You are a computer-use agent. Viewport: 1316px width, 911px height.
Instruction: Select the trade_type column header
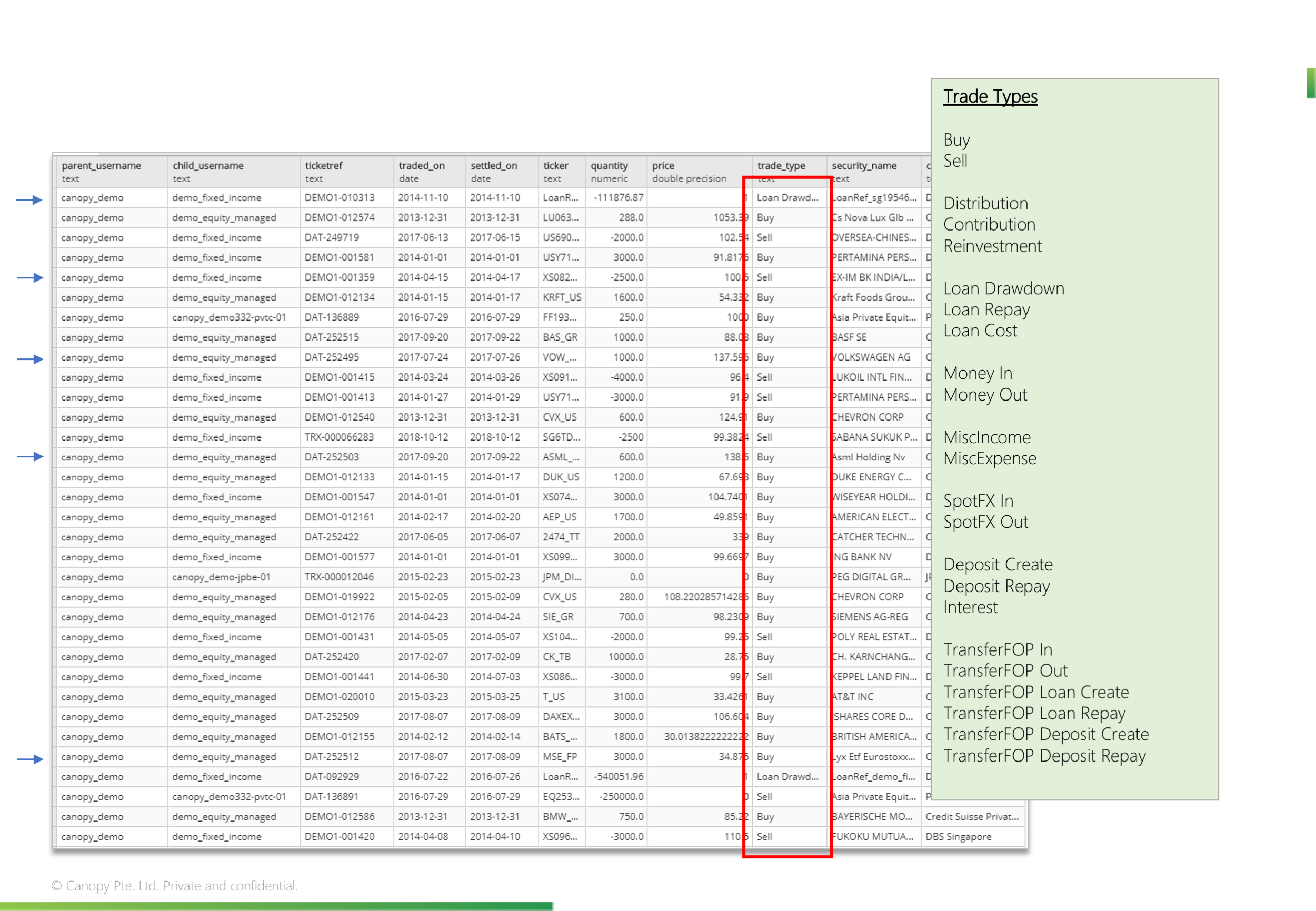781,166
